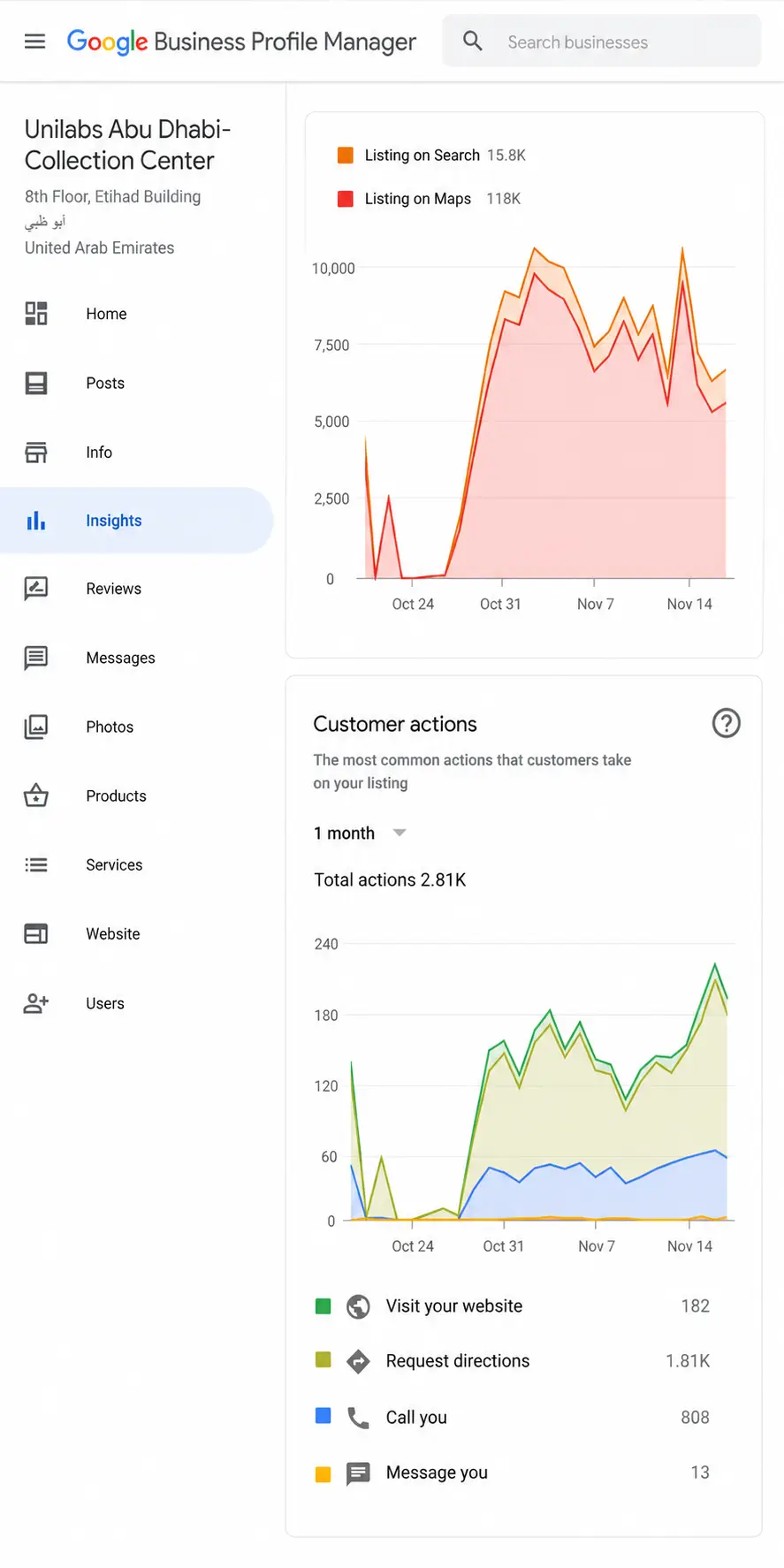Click the Request directions label
Screen dimensions: 784x1568
pos(458,1361)
